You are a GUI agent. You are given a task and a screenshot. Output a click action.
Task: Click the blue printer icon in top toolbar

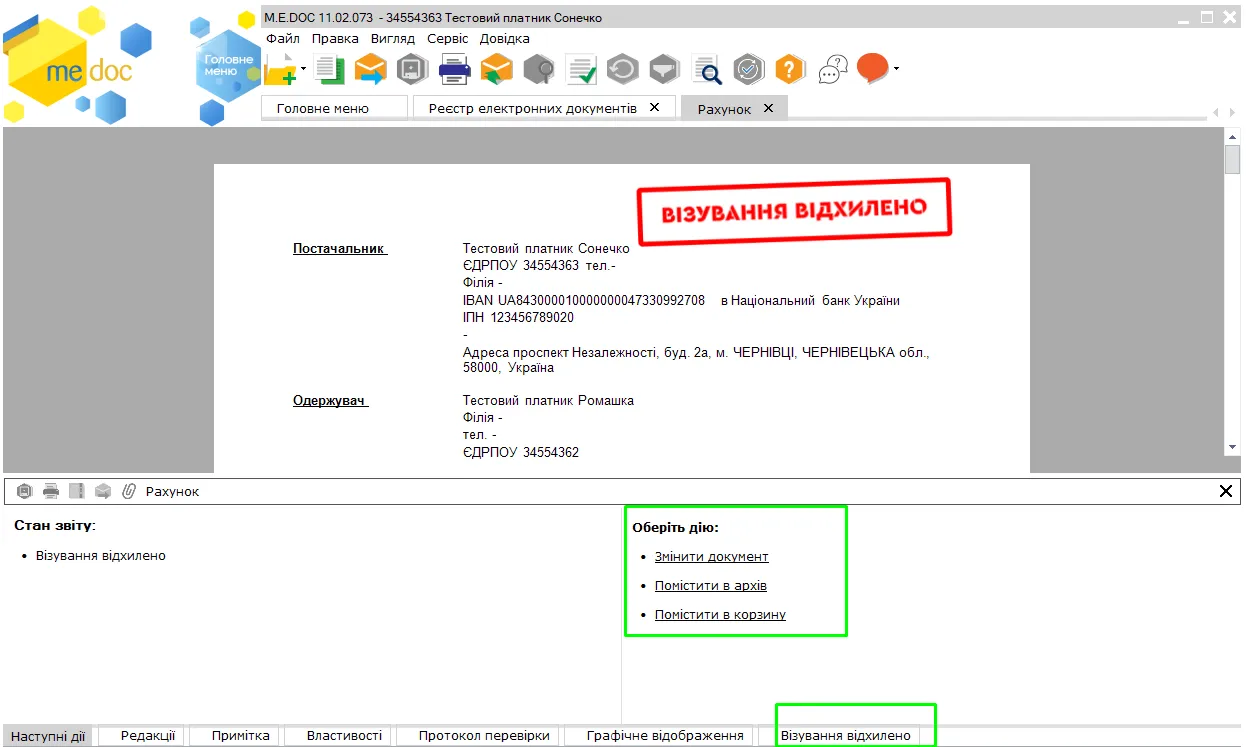point(455,69)
